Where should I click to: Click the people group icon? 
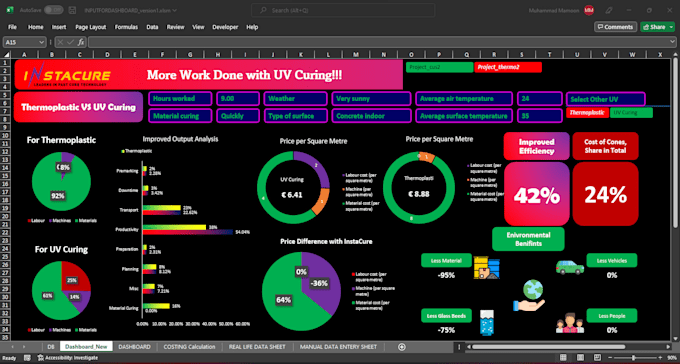(x=570, y=324)
